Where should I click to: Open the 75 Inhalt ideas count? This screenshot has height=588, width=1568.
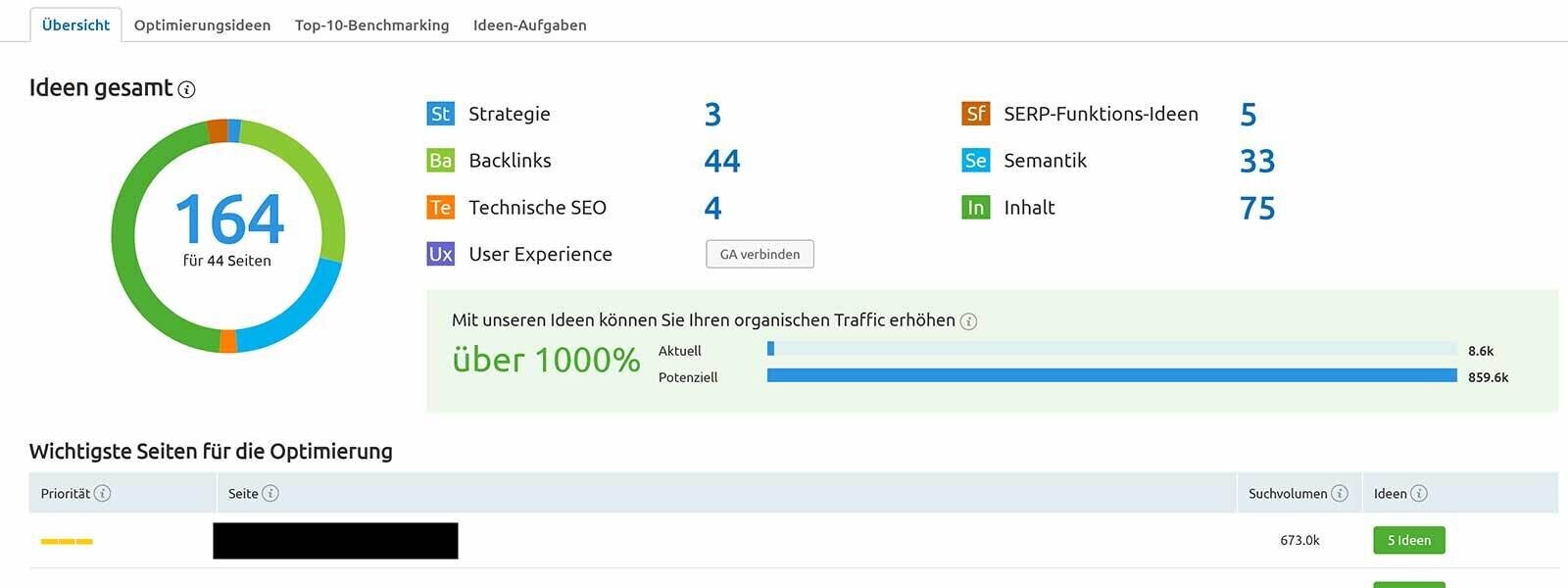pyautogui.click(x=1256, y=208)
